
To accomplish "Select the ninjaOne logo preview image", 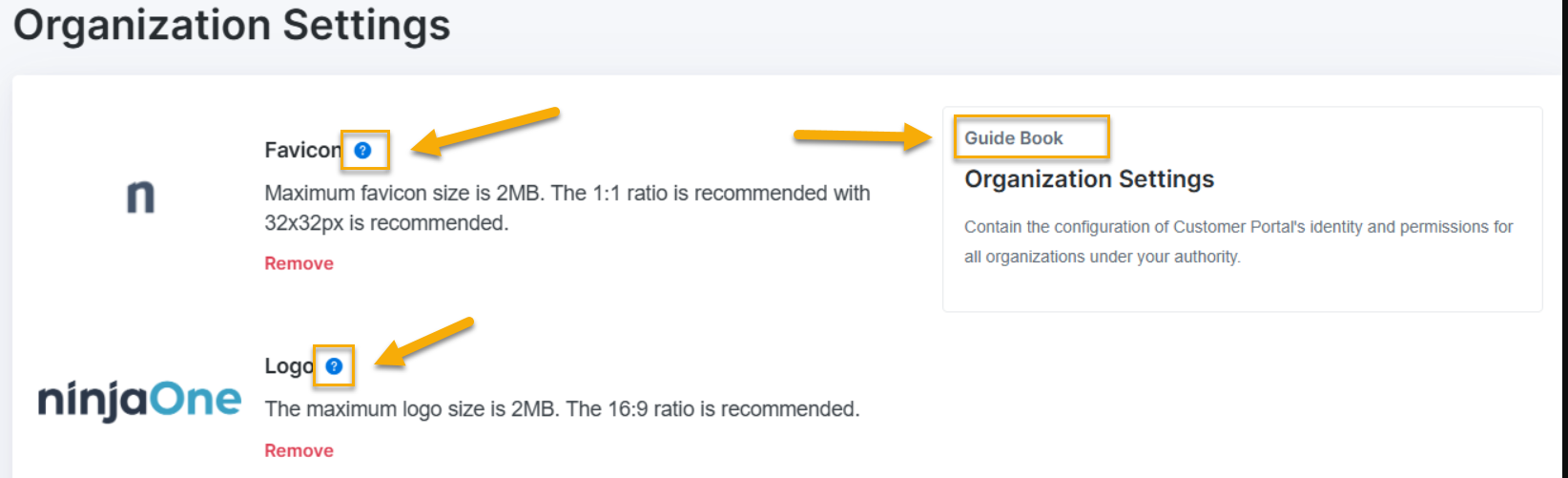I will [x=139, y=401].
